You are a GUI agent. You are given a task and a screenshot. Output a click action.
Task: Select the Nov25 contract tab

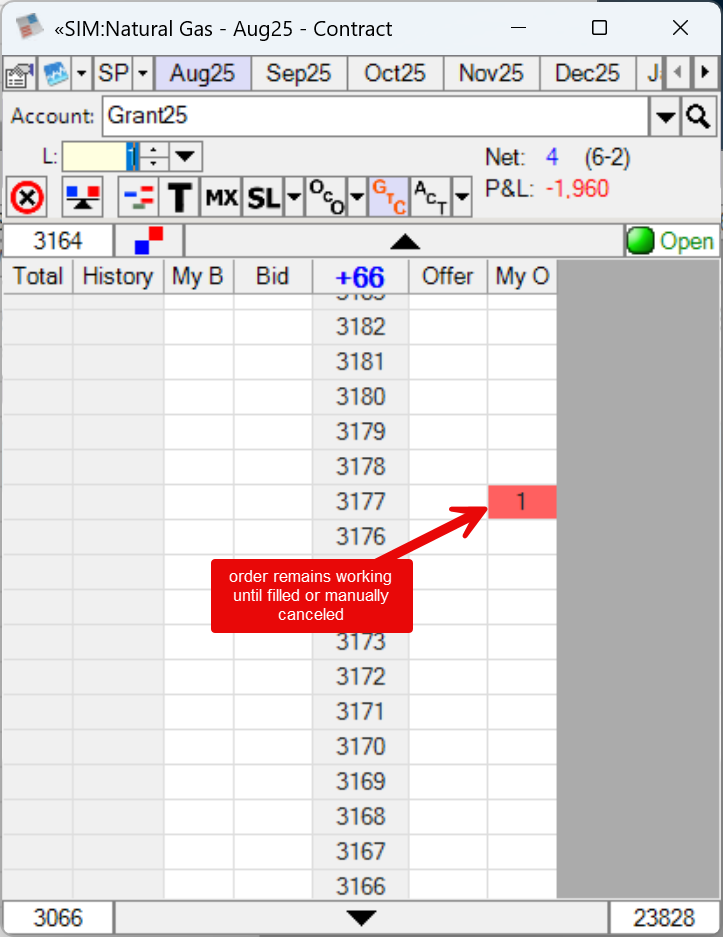click(491, 74)
